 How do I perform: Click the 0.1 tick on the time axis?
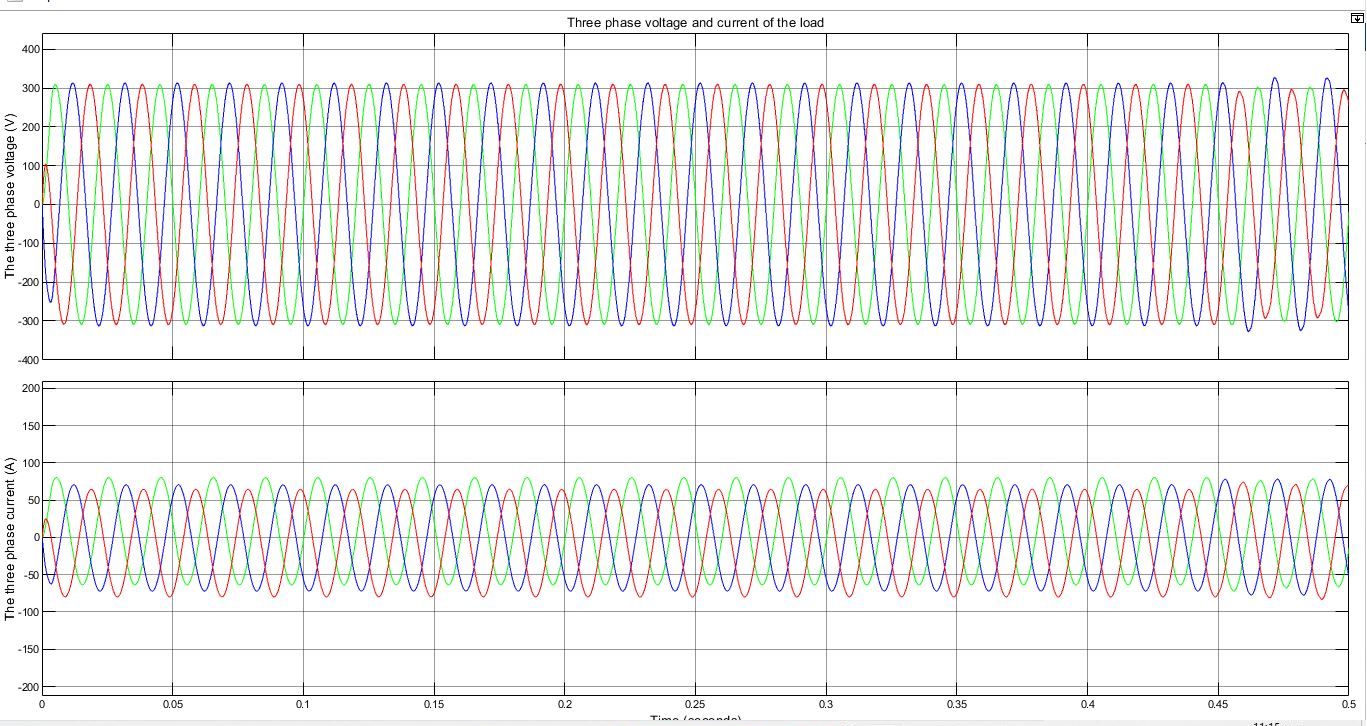(303, 705)
